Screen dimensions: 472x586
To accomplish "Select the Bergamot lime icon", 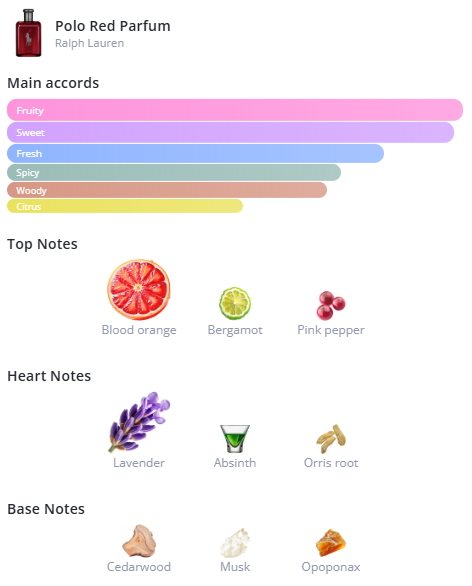I will click(235, 303).
